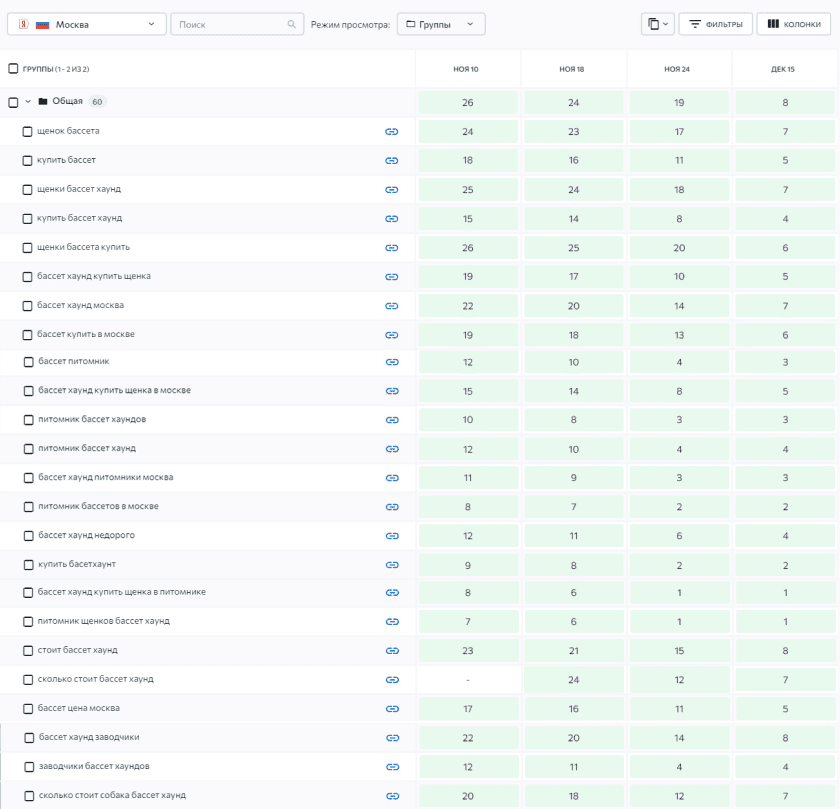Viewport: 840px width, 809px height.
Task: Open link icon for 'стоит бассет хаунд'
Action: click(392, 651)
